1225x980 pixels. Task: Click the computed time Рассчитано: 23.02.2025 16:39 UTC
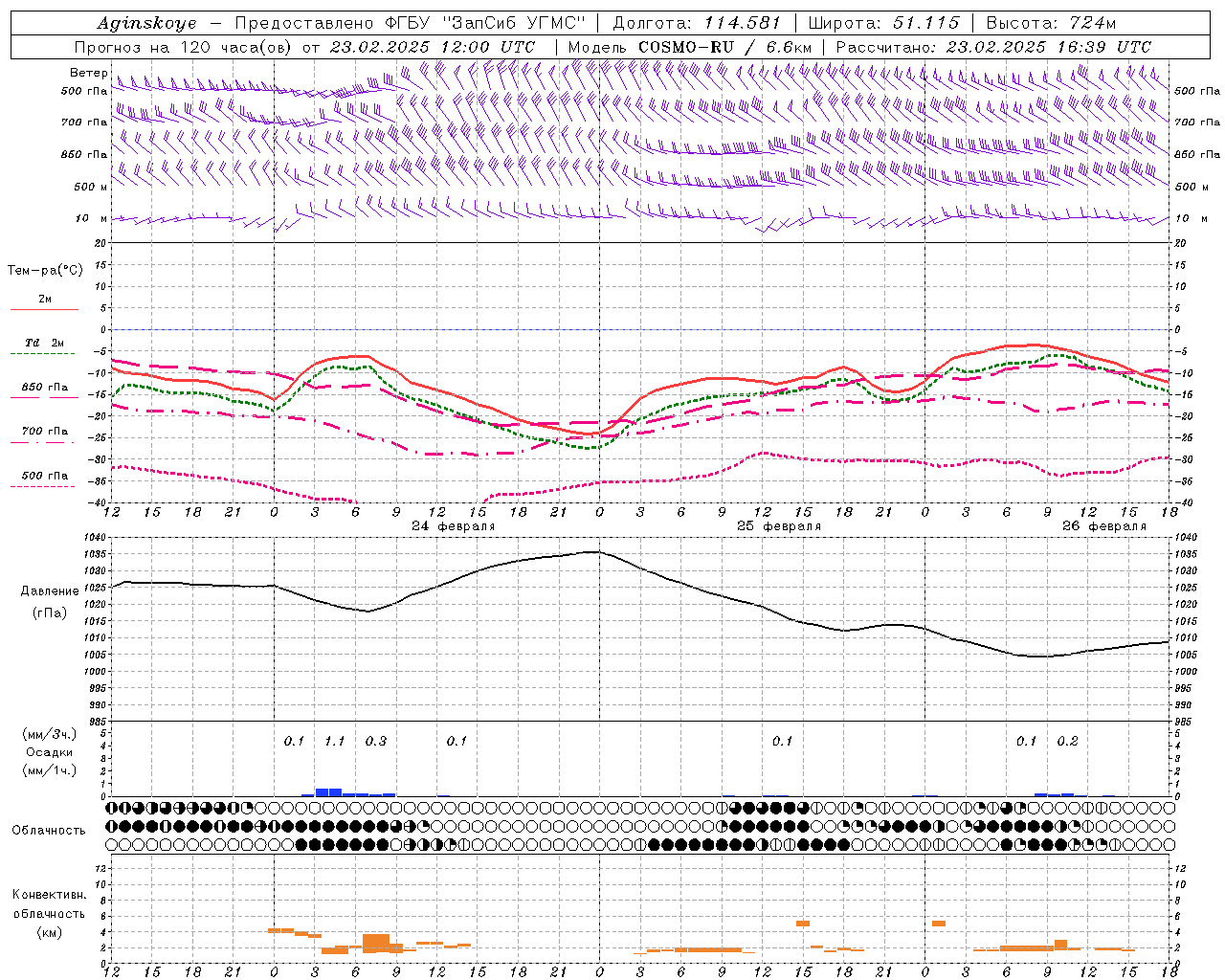click(993, 47)
